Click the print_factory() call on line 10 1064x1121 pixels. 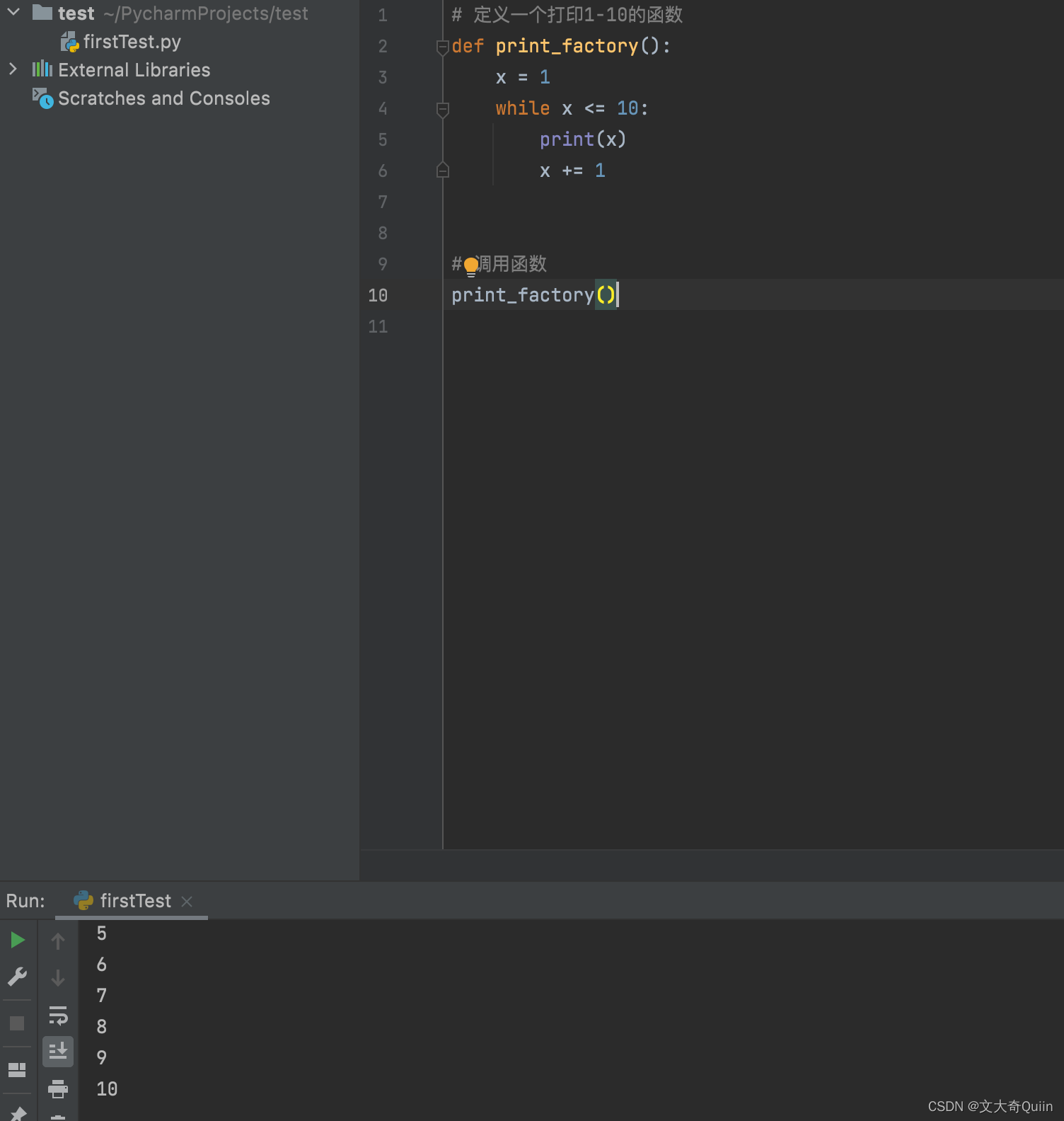coord(533,295)
